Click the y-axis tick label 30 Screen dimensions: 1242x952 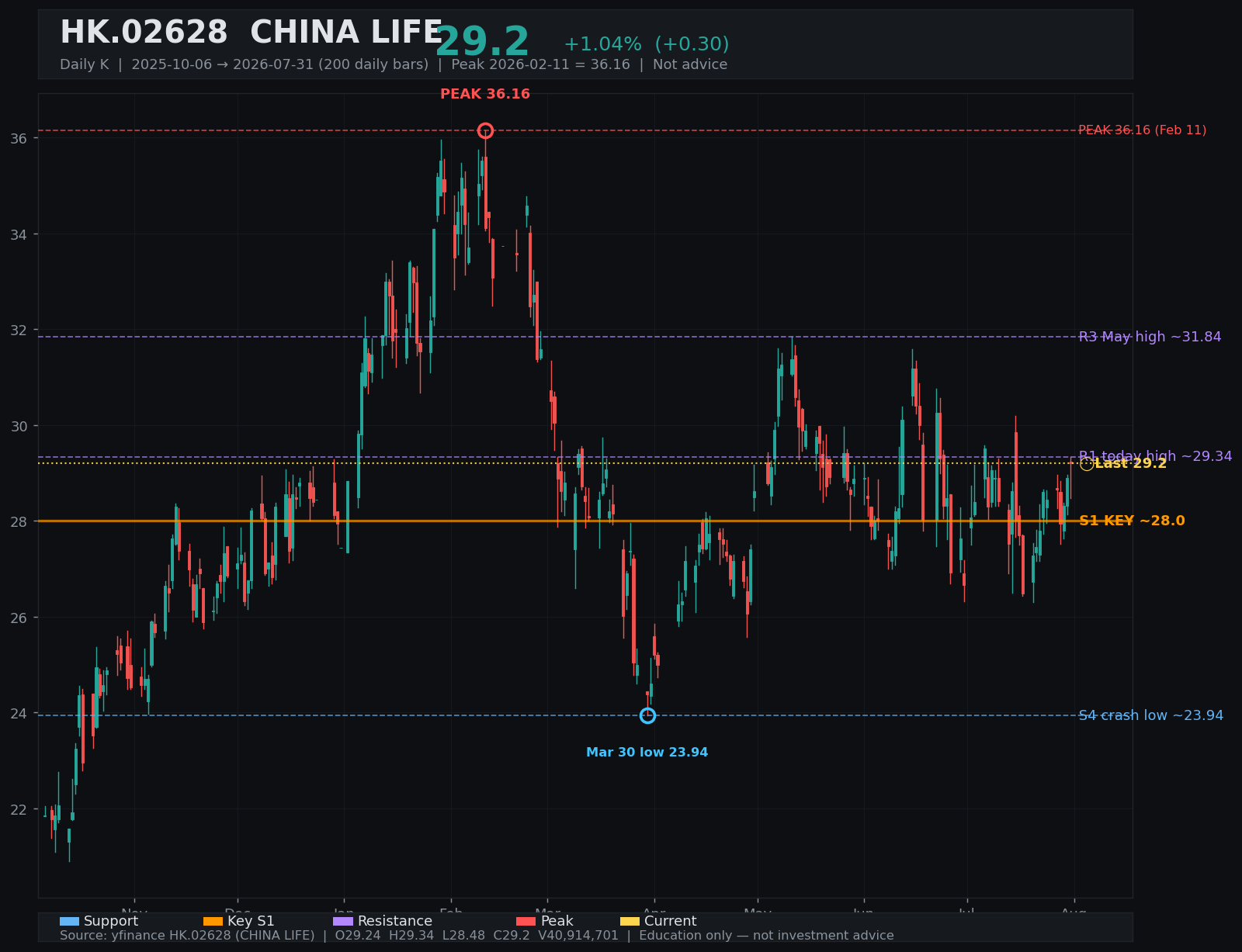pyautogui.click(x=19, y=426)
